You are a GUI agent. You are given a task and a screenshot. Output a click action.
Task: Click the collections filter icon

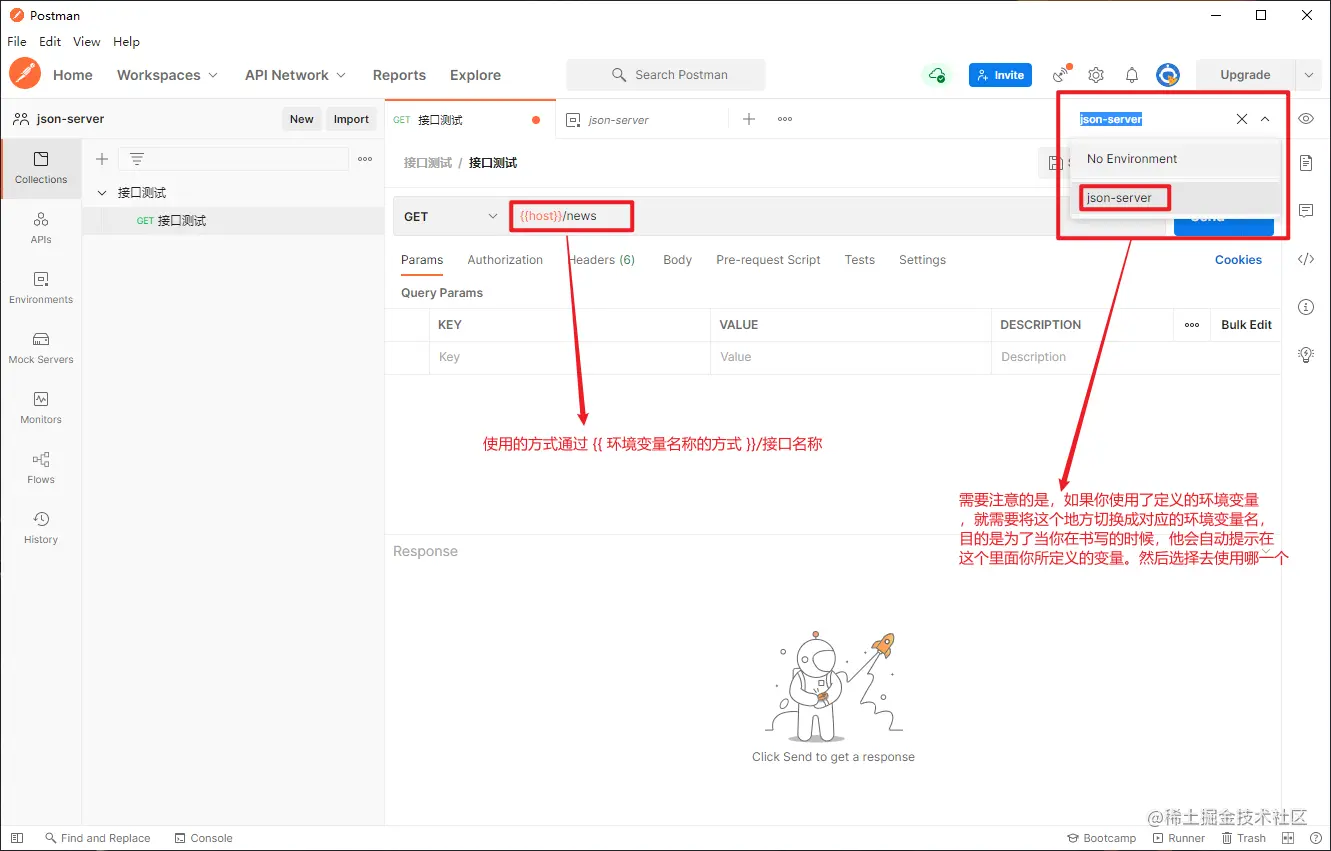(137, 159)
